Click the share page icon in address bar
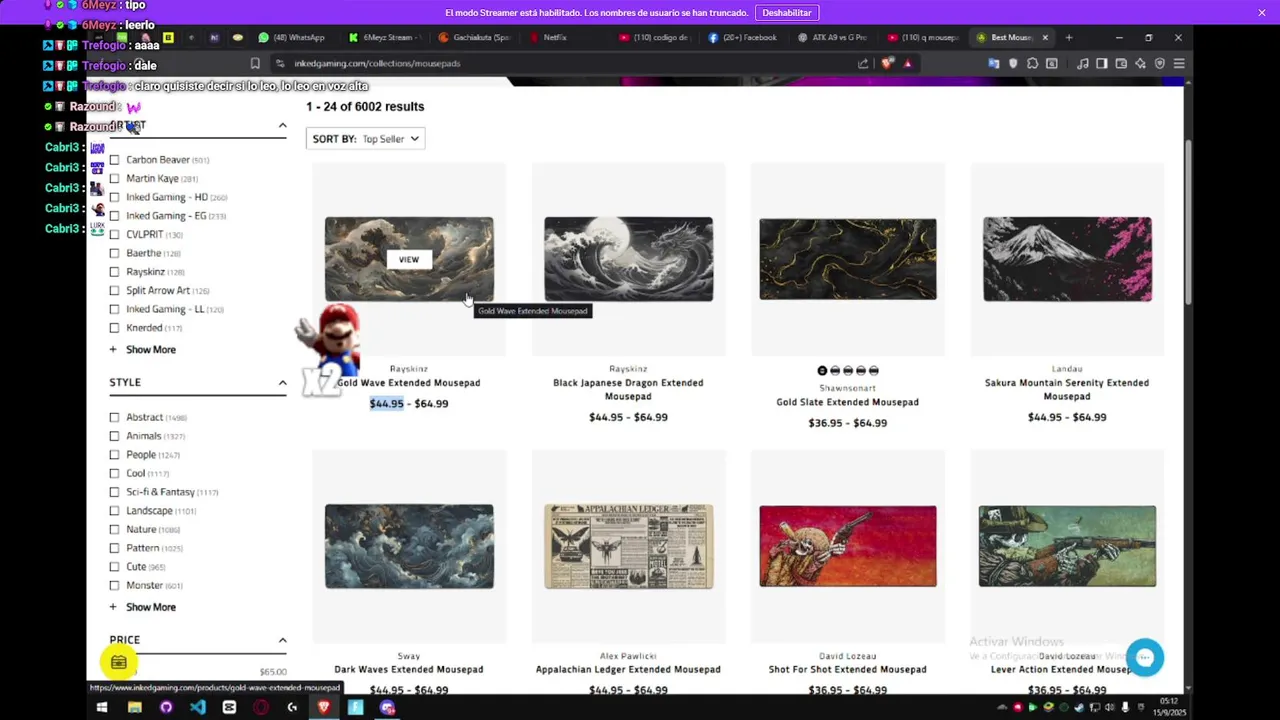This screenshot has width=1280, height=720. coord(863,63)
